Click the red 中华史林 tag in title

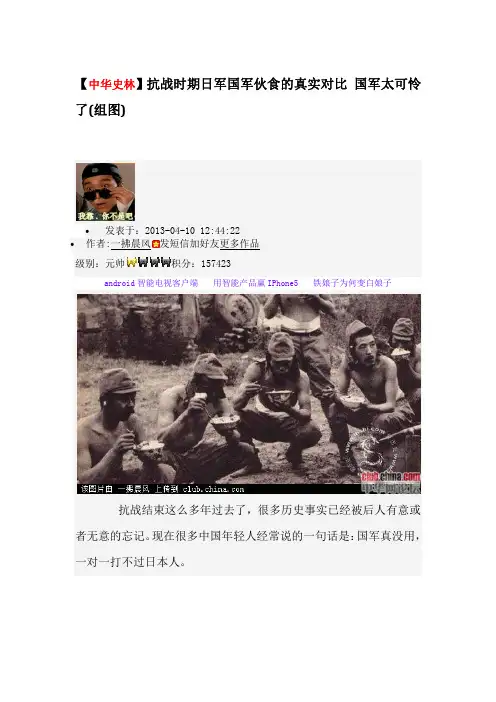112,84
